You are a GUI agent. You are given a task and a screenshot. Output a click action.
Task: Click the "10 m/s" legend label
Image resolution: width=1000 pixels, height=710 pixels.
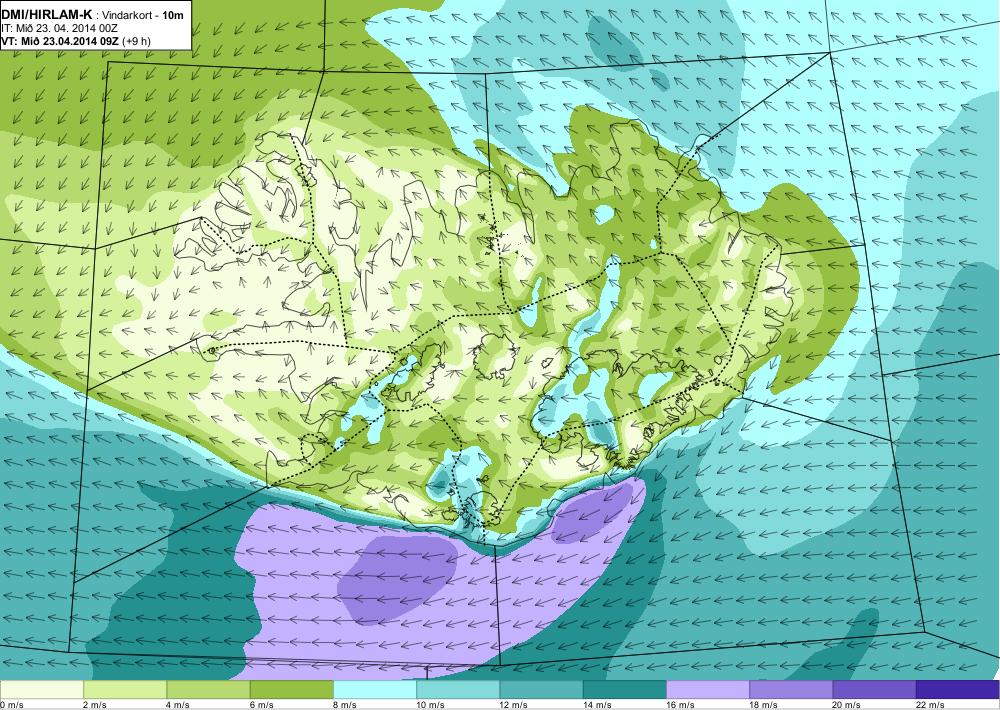tap(430, 705)
